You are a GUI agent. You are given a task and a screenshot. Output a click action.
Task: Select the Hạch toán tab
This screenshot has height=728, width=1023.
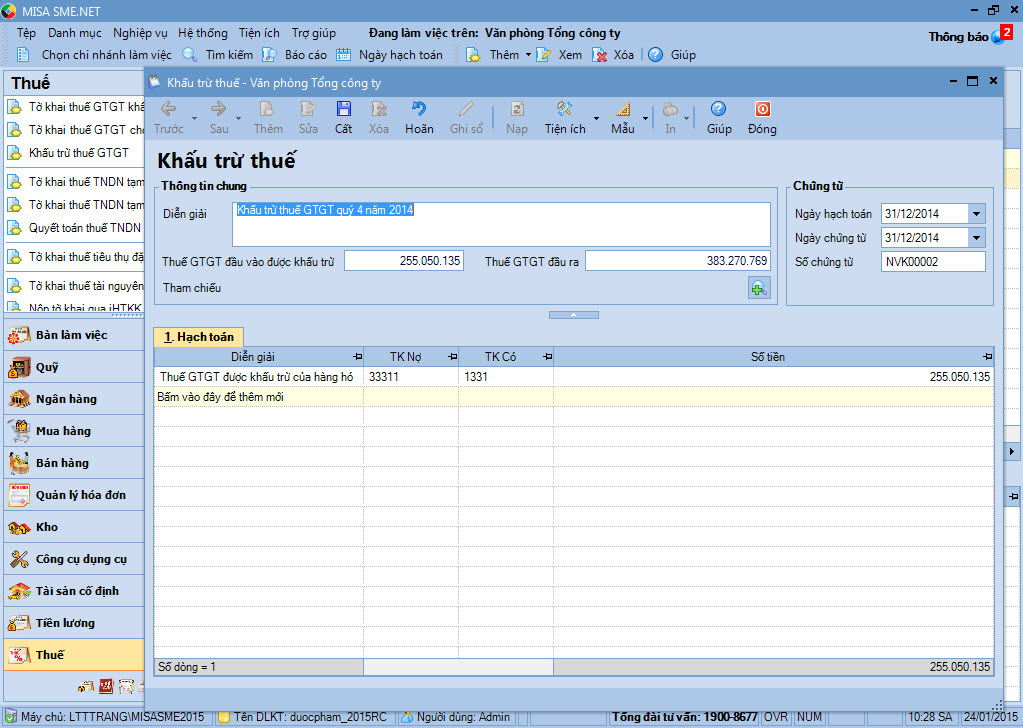coord(199,337)
